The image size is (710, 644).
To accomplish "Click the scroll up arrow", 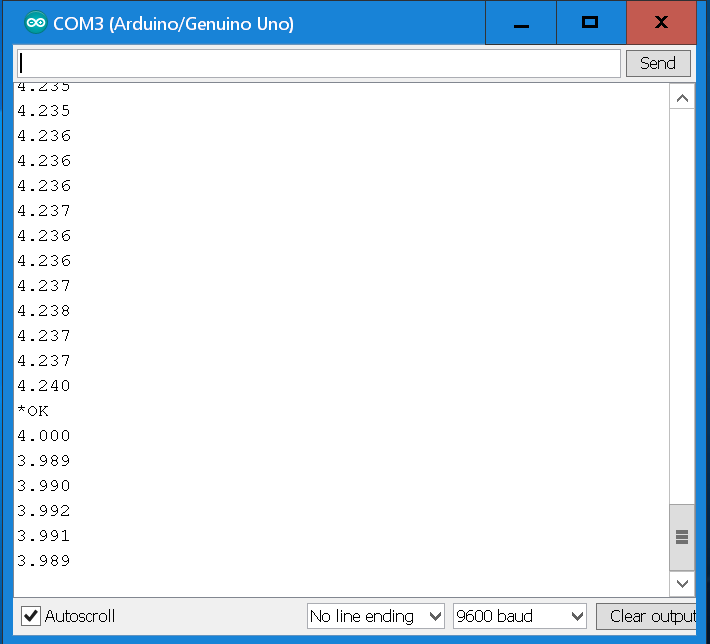I will (682, 98).
